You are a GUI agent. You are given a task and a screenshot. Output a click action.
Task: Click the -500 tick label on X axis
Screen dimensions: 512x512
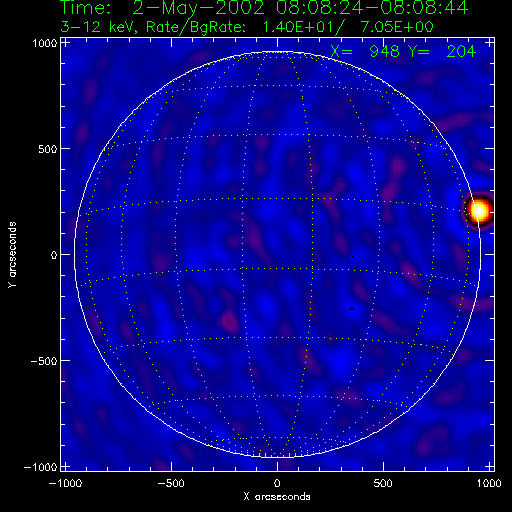(171, 483)
